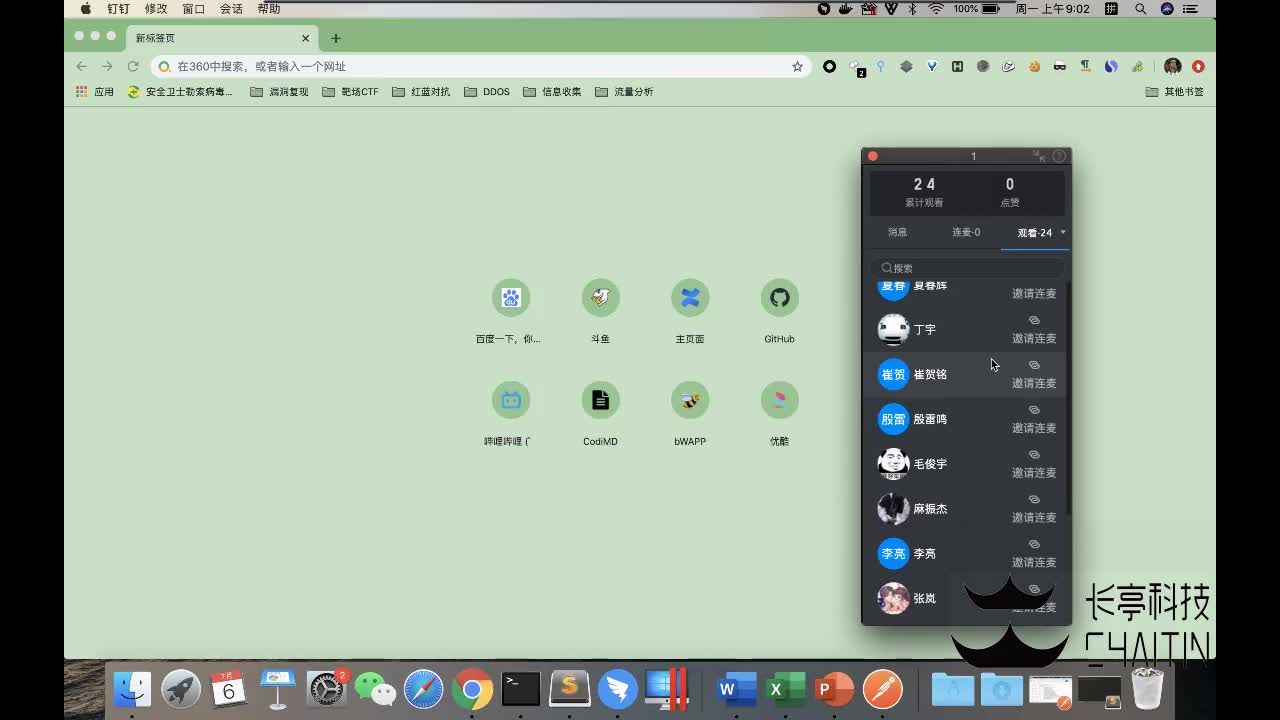
Task: Open the 信息收集 bookmark folder
Action: tap(552, 91)
